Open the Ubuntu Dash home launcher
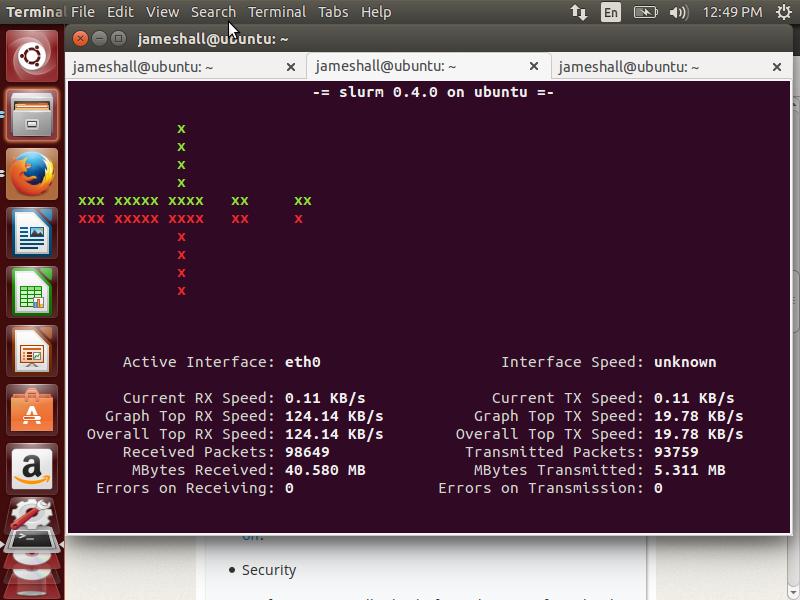The image size is (800, 600). (x=32, y=56)
